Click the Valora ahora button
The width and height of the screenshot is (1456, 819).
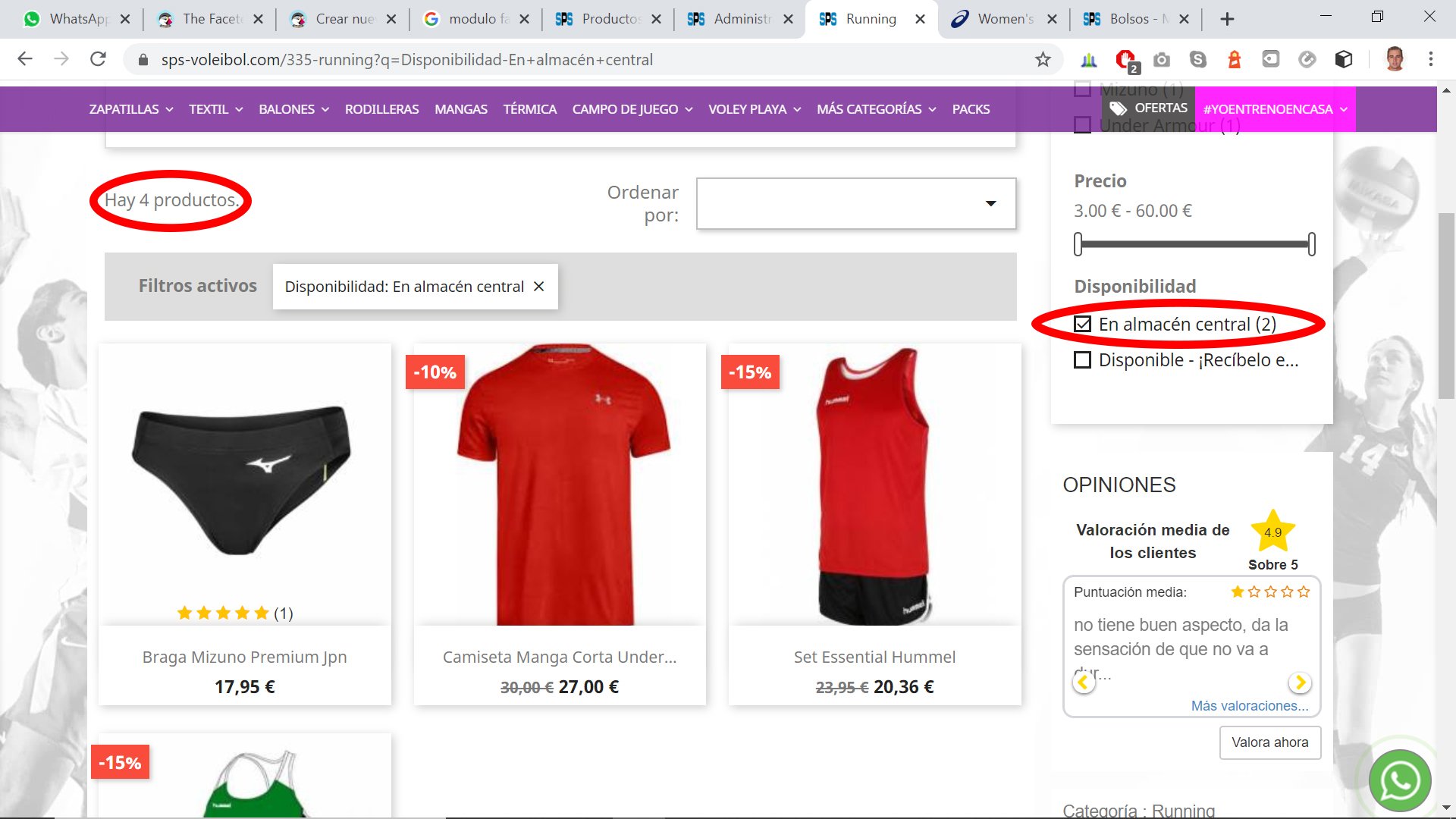tap(1269, 742)
